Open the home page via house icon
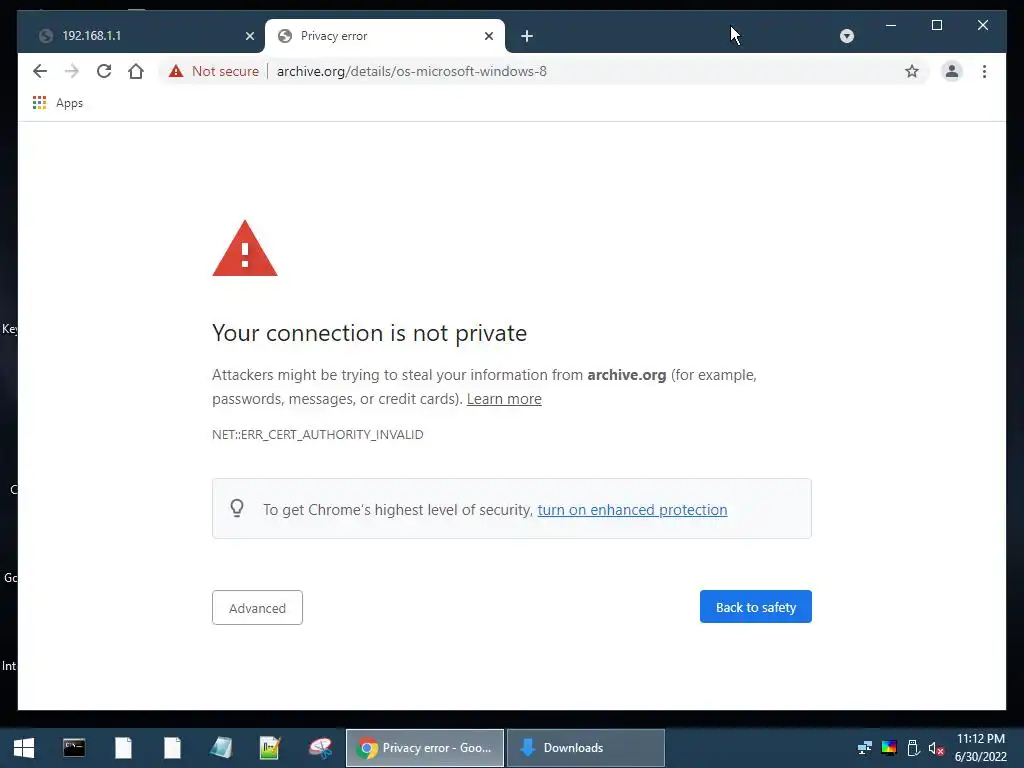The image size is (1024, 768). [x=136, y=71]
